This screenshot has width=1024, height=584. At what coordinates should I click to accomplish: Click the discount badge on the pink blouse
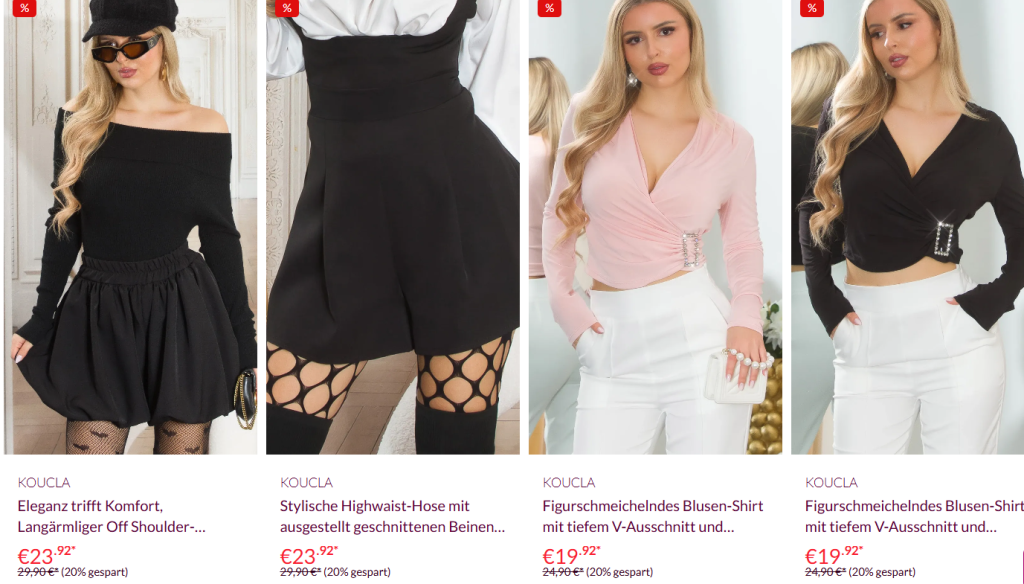[x=549, y=8]
